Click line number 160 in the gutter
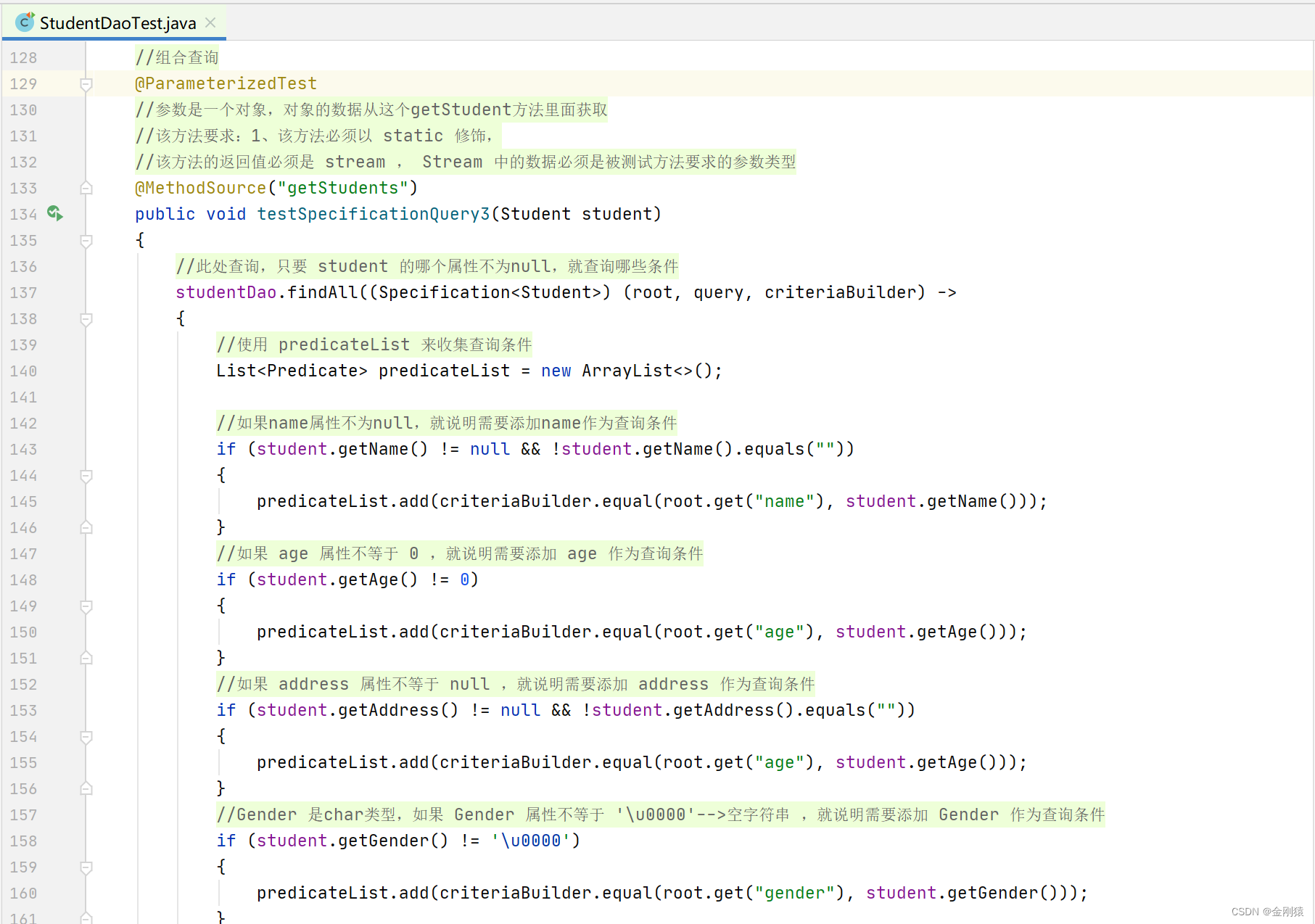Viewport: 1315px width, 924px height. pos(23,894)
